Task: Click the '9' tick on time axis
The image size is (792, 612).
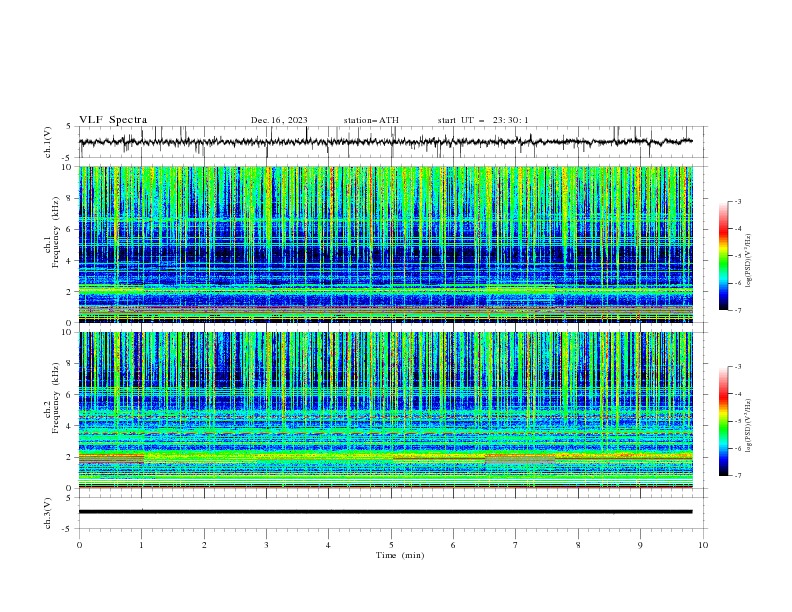Action: click(x=640, y=545)
